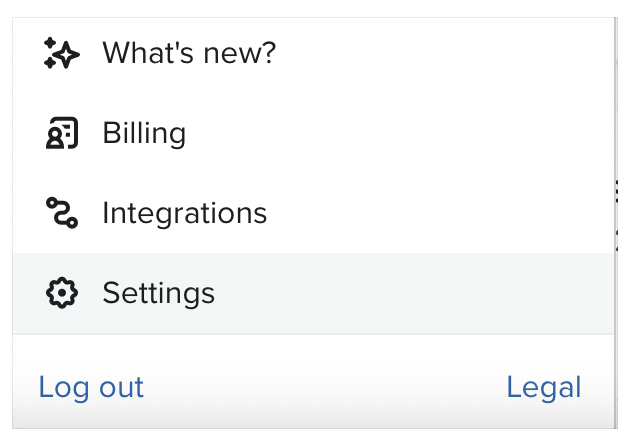Click the "What's new?" text label
630x444 pixels.
coord(188,53)
